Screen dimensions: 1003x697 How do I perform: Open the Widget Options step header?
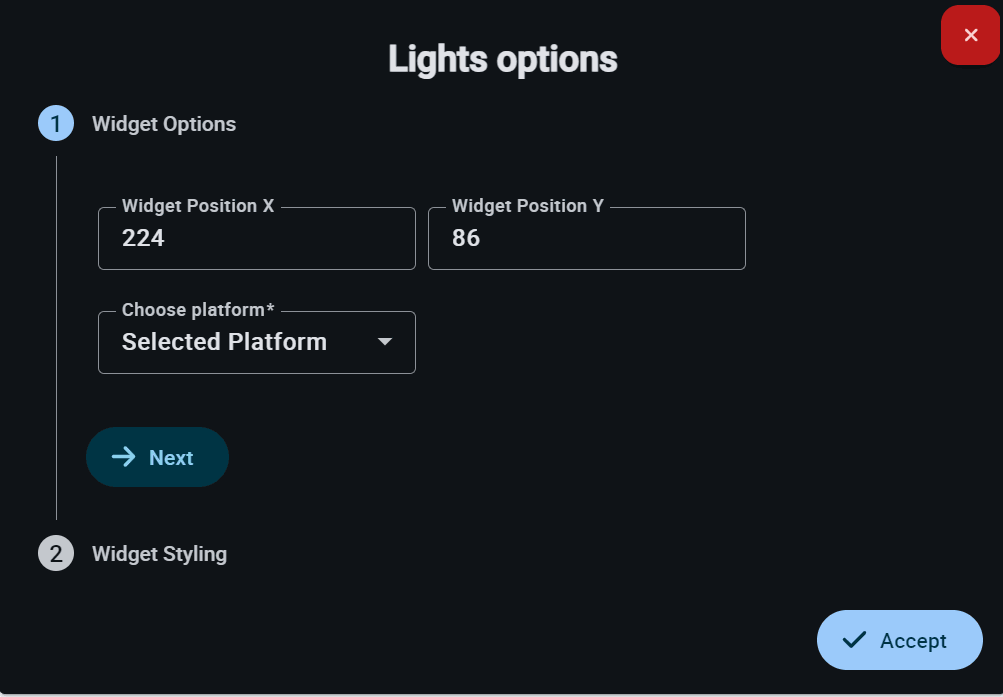tap(164, 124)
